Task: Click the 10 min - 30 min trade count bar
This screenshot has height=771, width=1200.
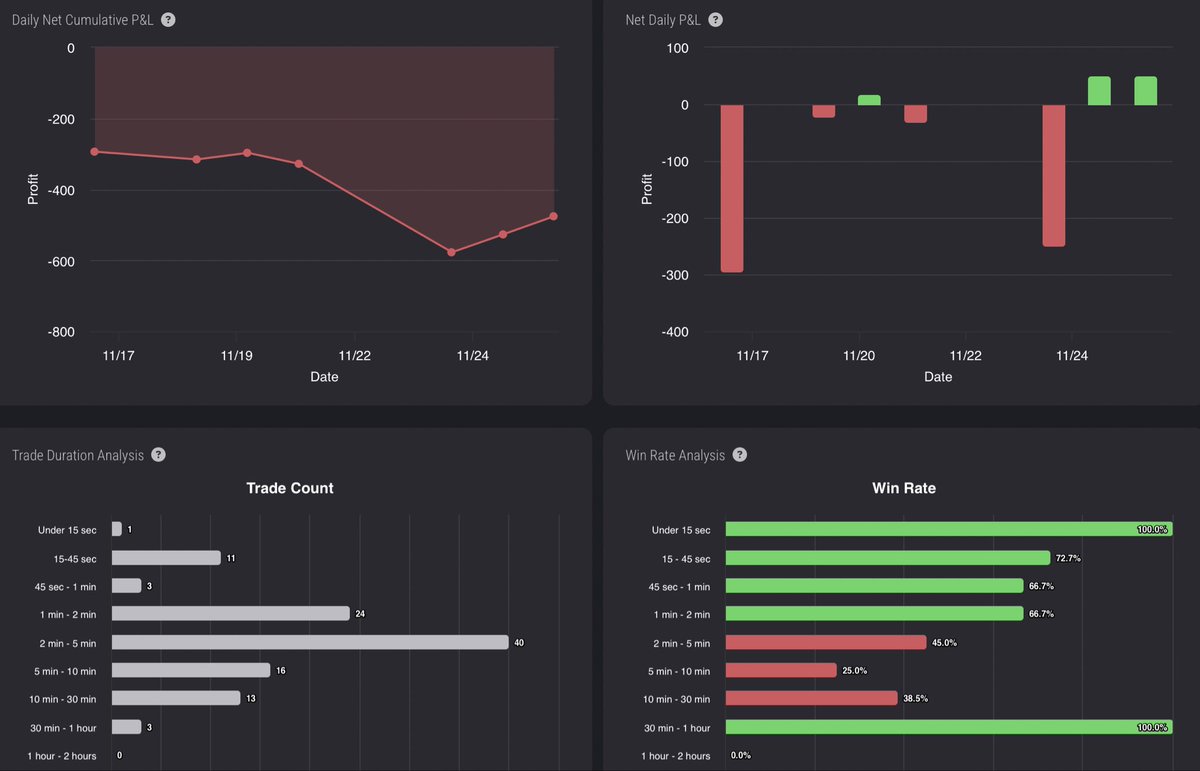Action: click(176, 698)
